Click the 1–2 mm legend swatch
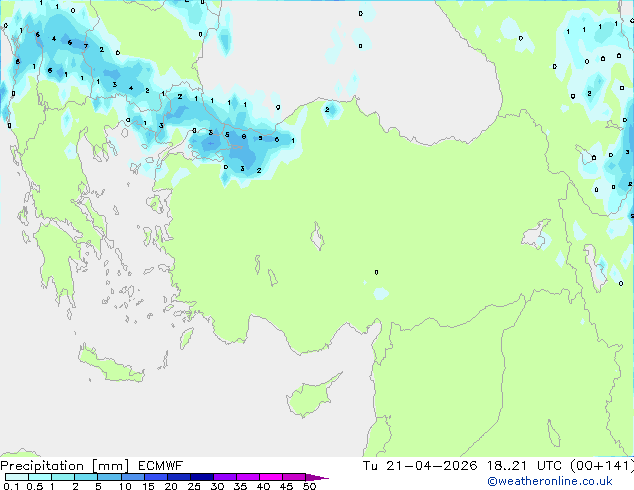The image size is (634, 490). [63, 477]
